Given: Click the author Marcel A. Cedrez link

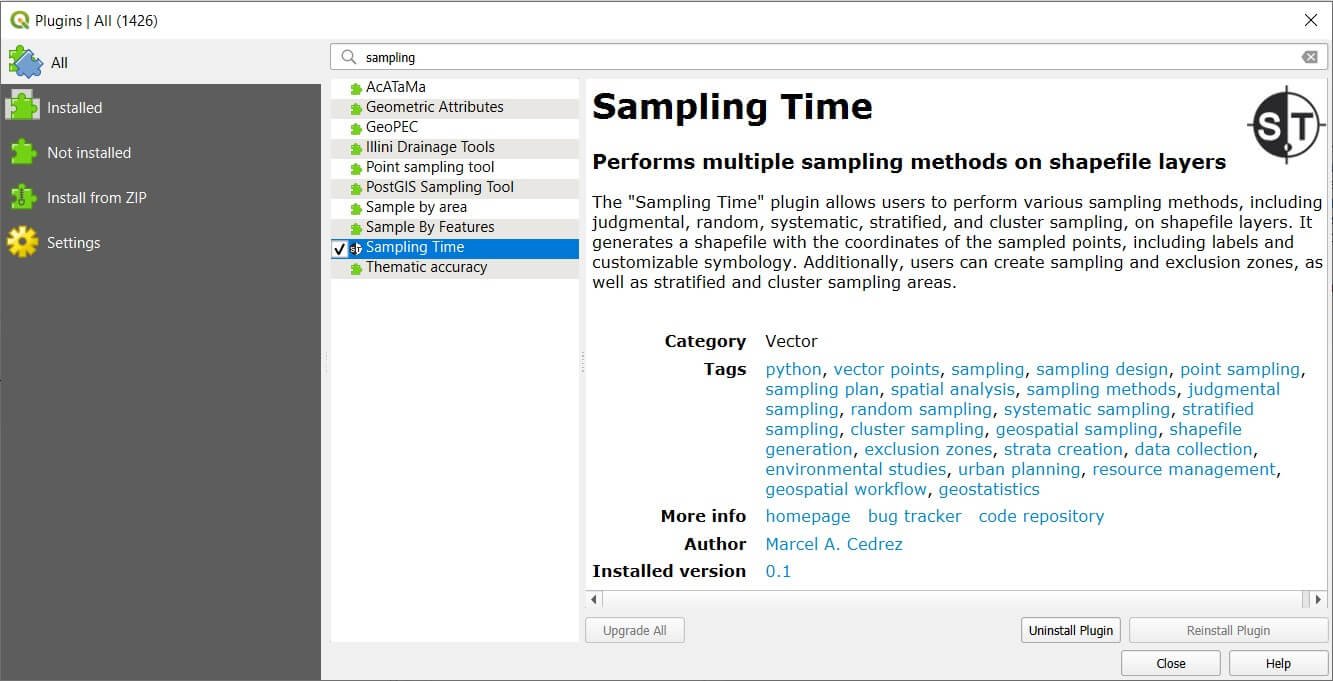Looking at the screenshot, I should point(834,544).
